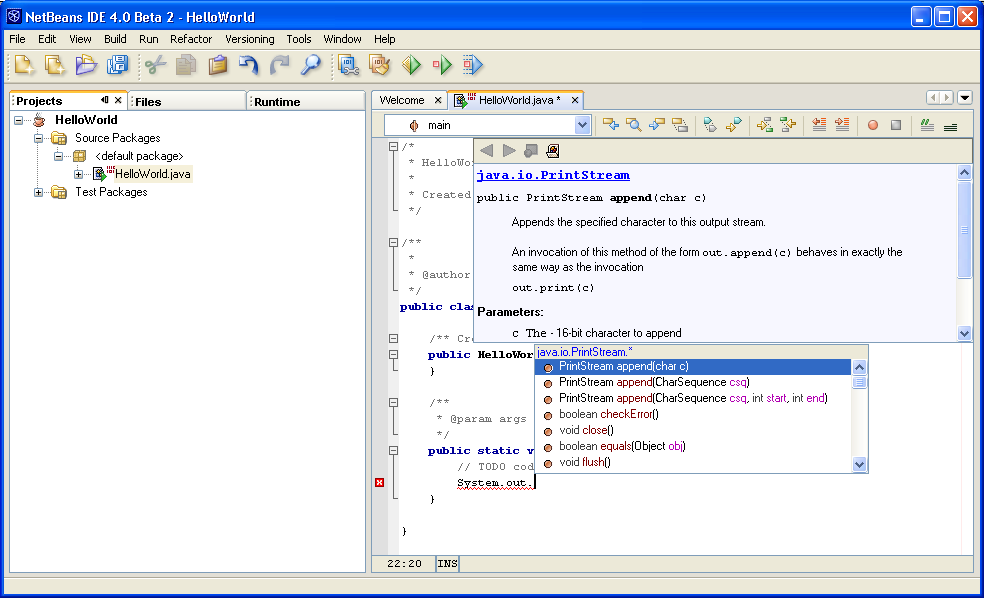Viewport: 984px width, 598px height.
Task: Expand the Test Packages node
Action: point(38,193)
